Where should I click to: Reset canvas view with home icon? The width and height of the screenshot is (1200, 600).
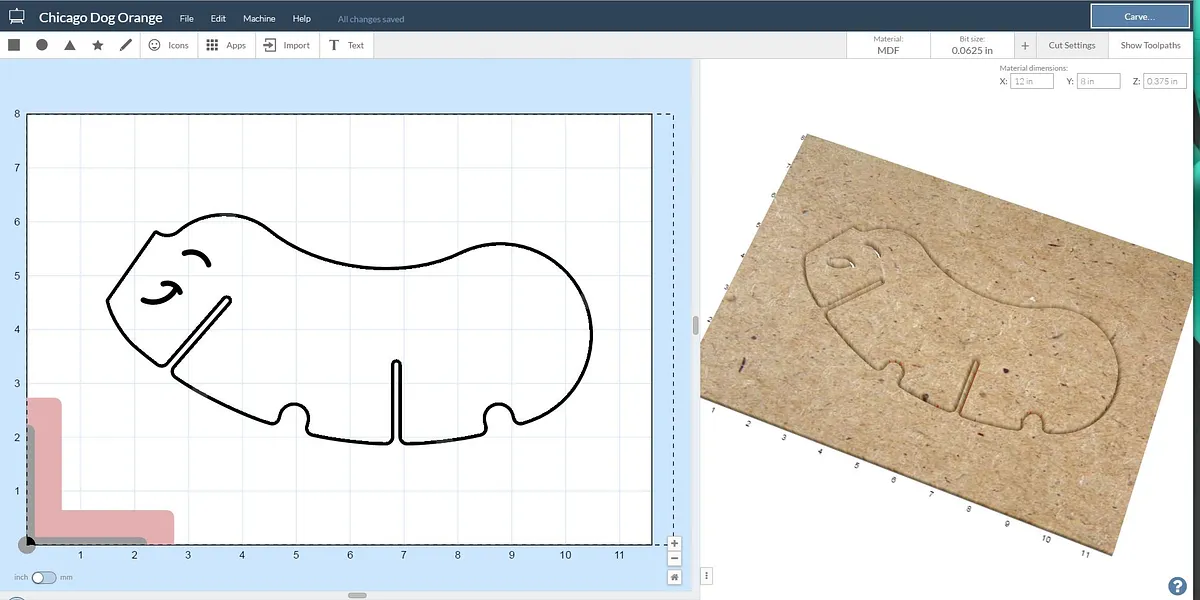[x=675, y=577]
